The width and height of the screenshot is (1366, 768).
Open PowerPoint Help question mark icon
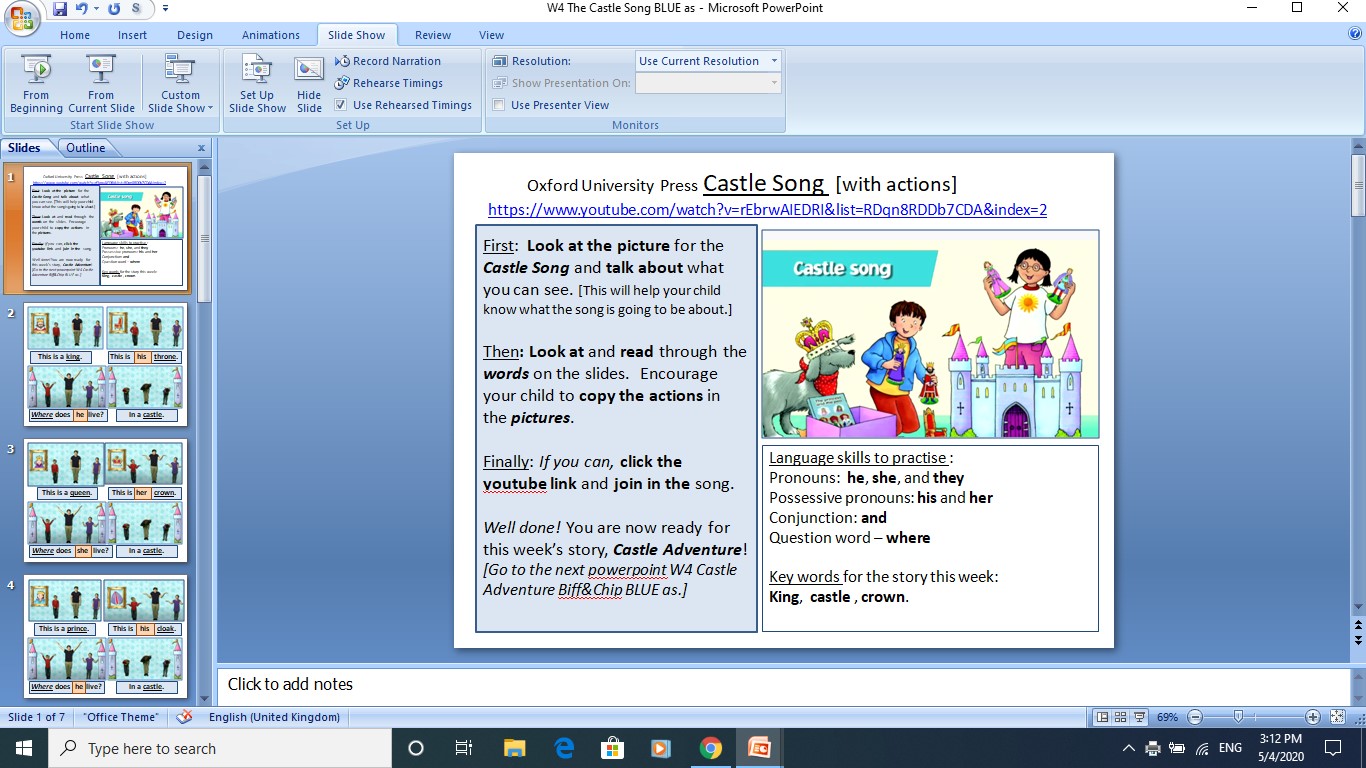1355,33
